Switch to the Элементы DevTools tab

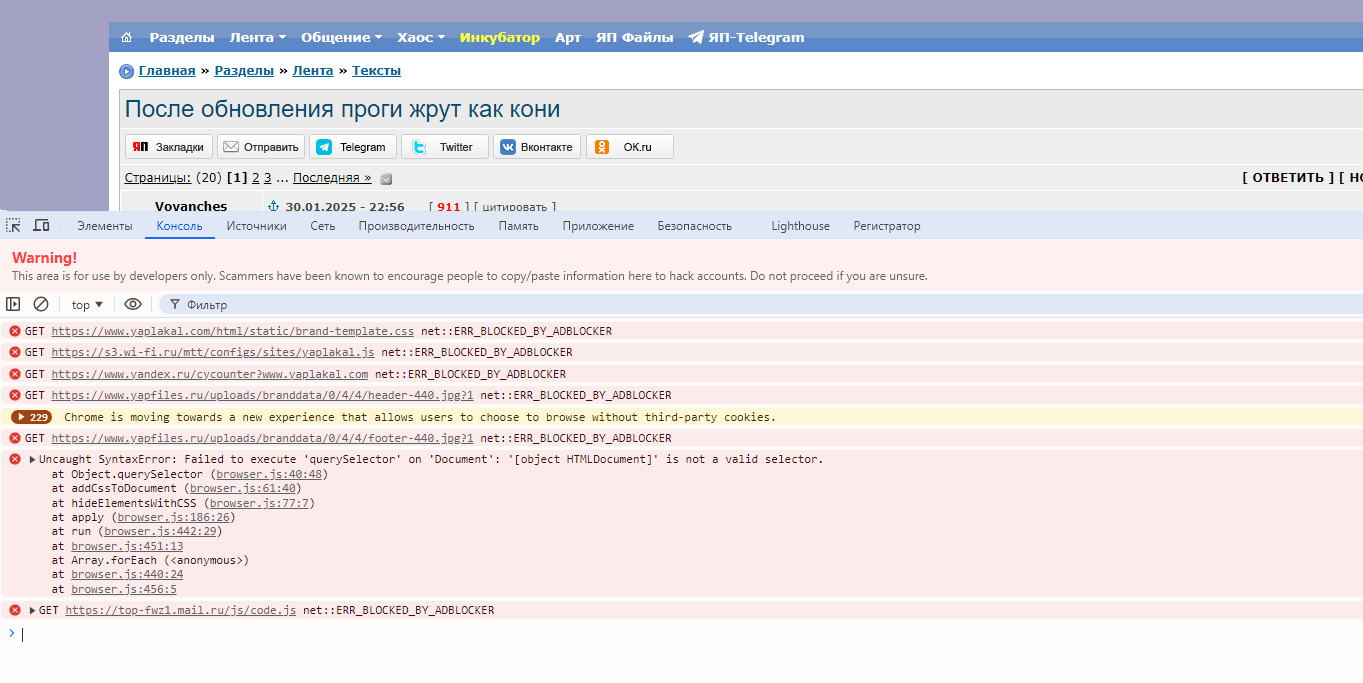pyautogui.click(x=105, y=226)
